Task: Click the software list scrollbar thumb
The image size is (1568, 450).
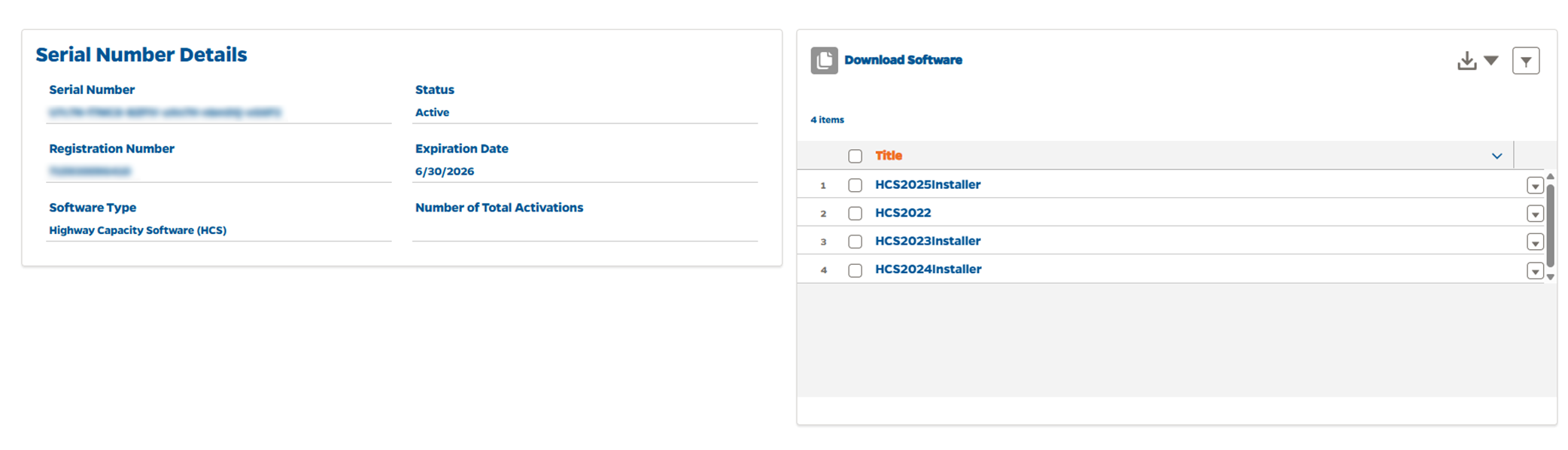Action: point(1550,226)
